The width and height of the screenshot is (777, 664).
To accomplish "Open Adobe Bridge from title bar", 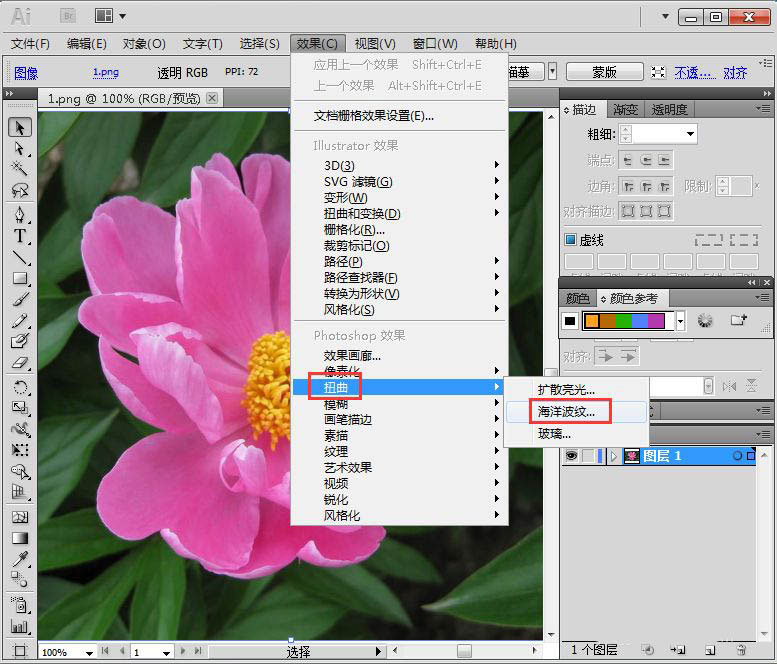I will [x=68, y=16].
